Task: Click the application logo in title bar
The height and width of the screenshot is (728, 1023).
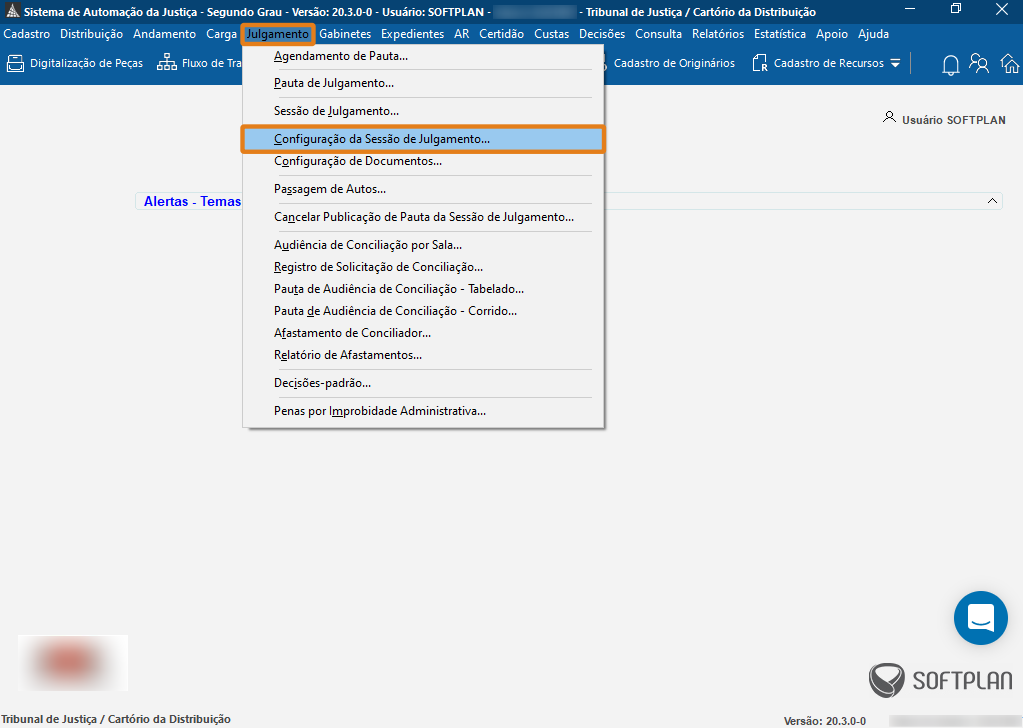Action: pyautogui.click(x=12, y=10)
